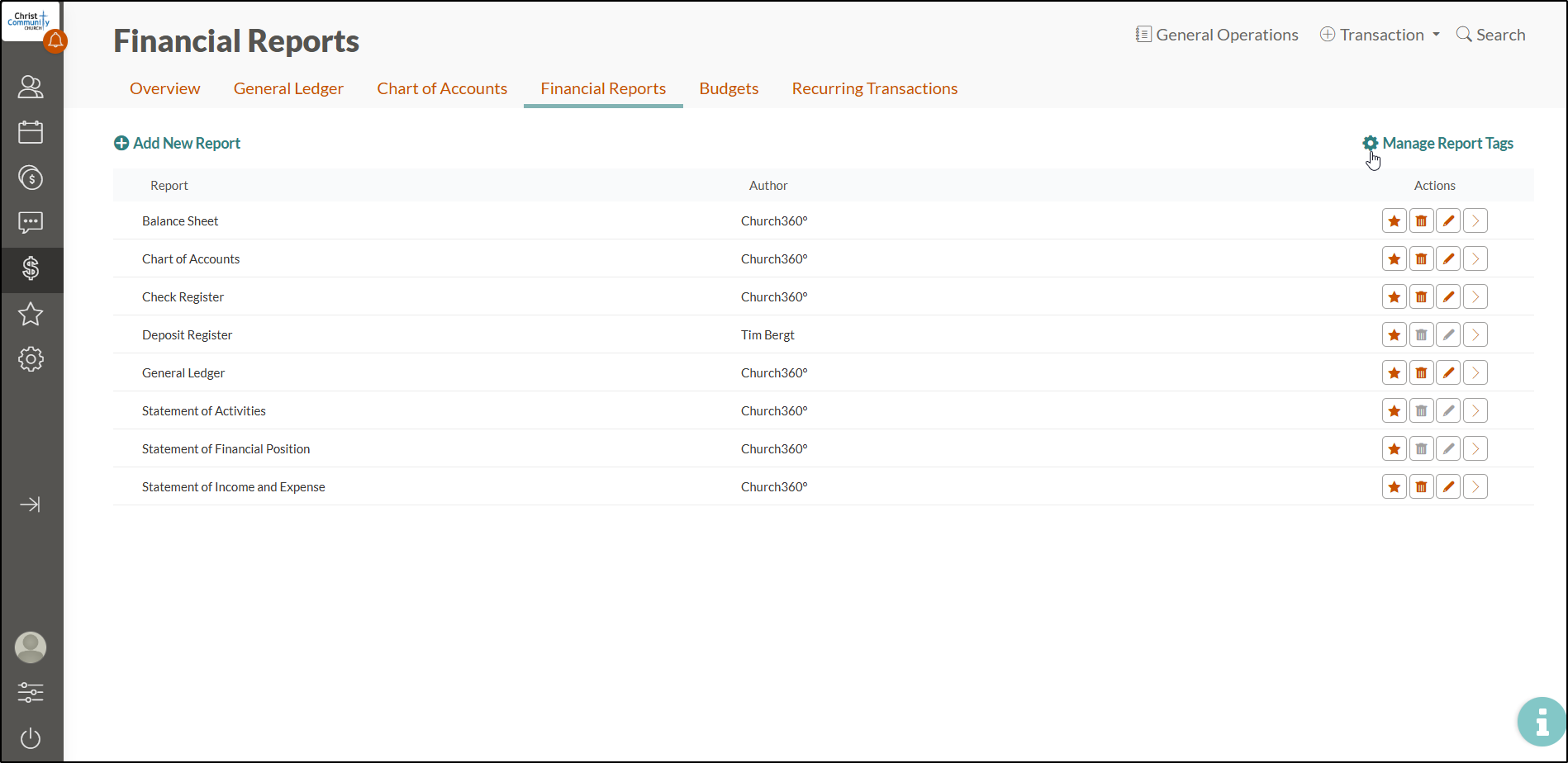The image size is (1568, 763).
Task: Switch to the Budgets tab
Action: 729,88
